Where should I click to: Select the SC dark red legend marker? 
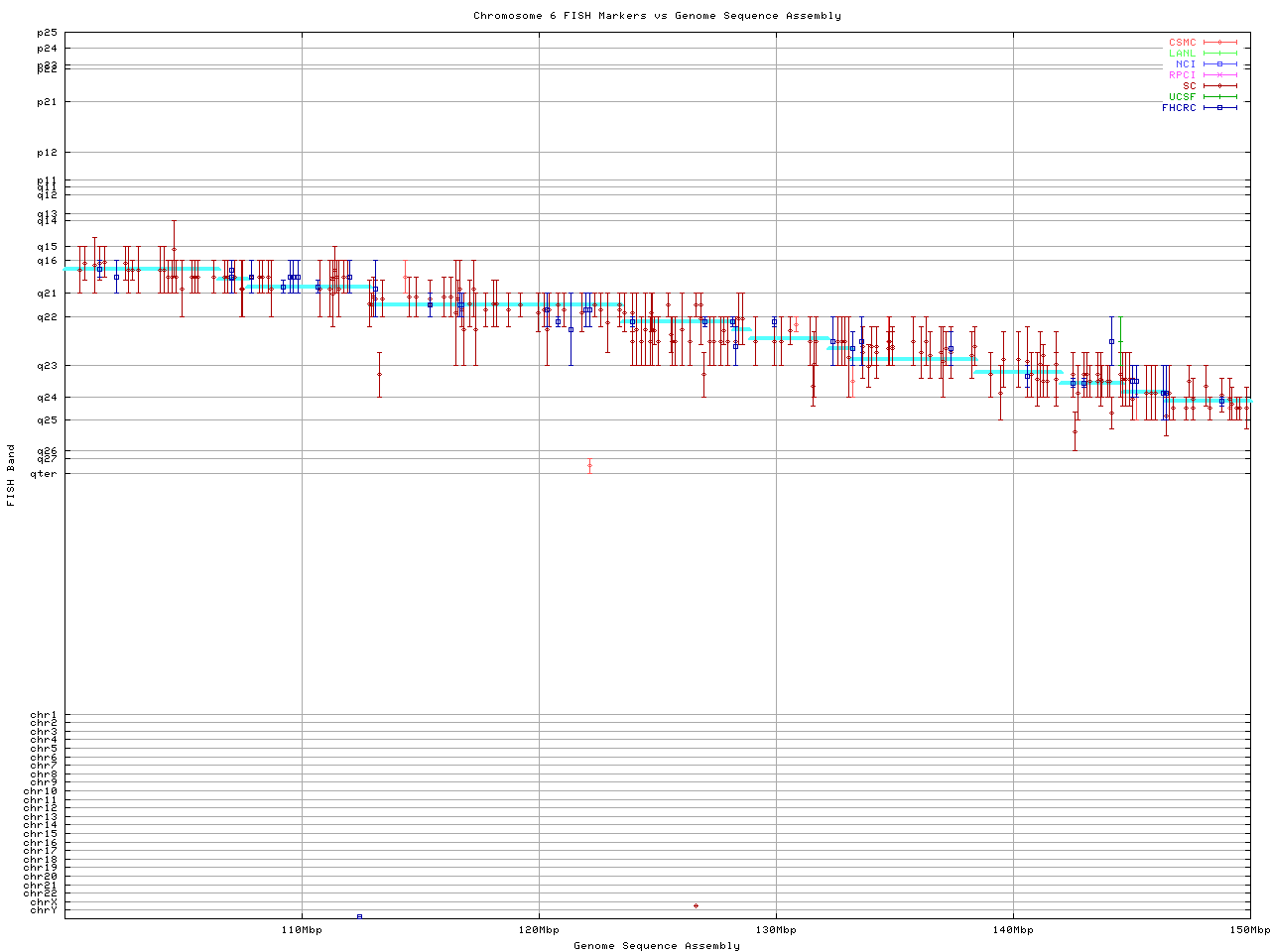tap(1219, 86)
